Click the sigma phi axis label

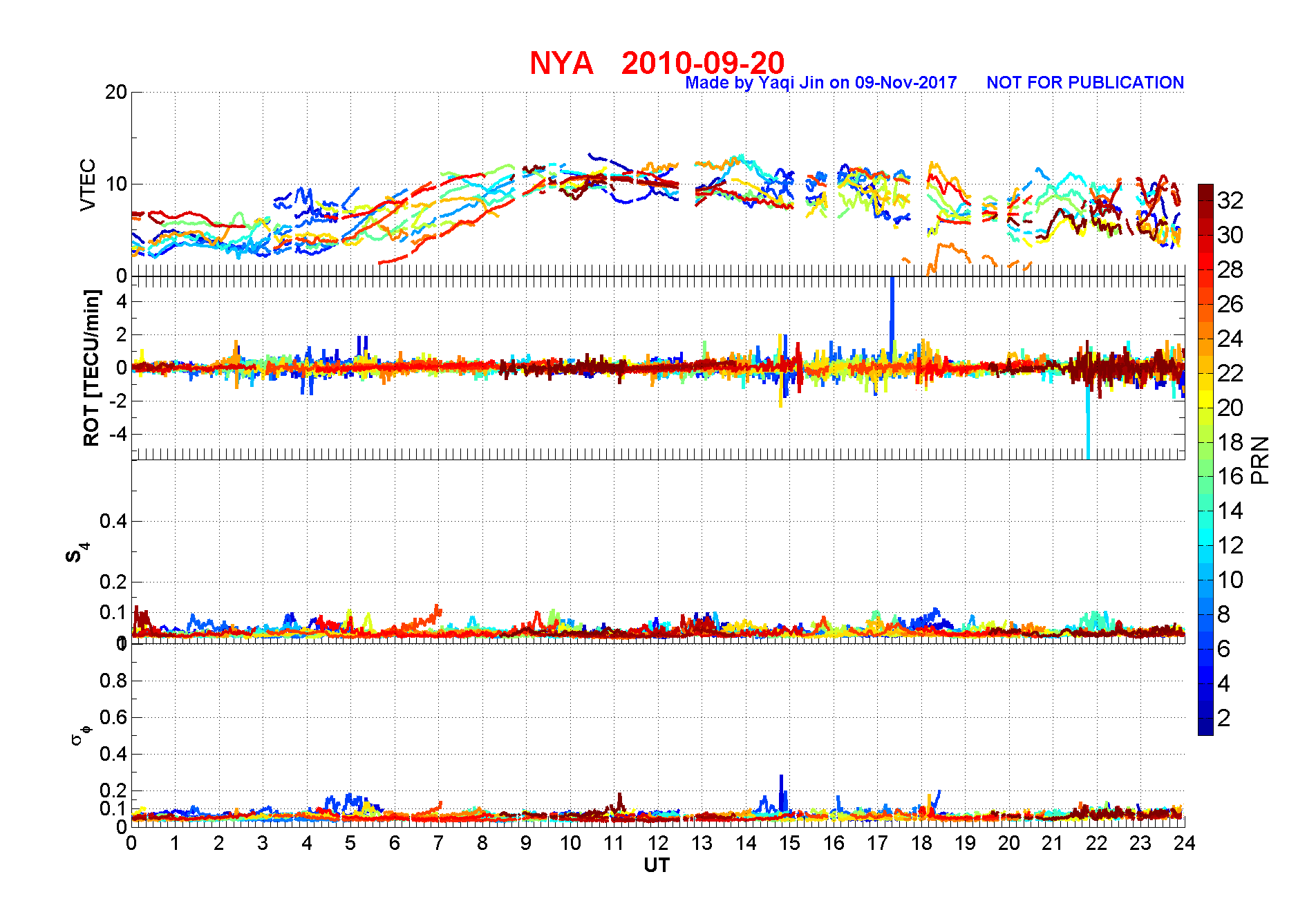pyautogui.click(x=80, y=735)
